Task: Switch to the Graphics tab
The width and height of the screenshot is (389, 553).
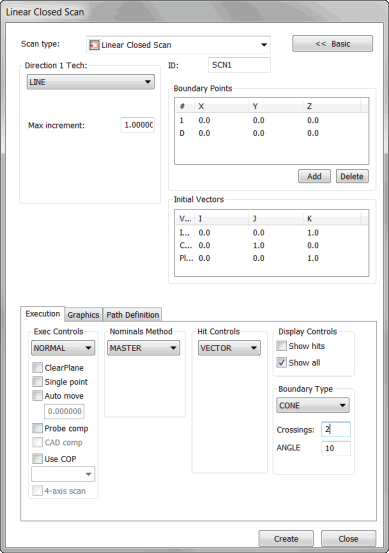Action: click(83, 315)
